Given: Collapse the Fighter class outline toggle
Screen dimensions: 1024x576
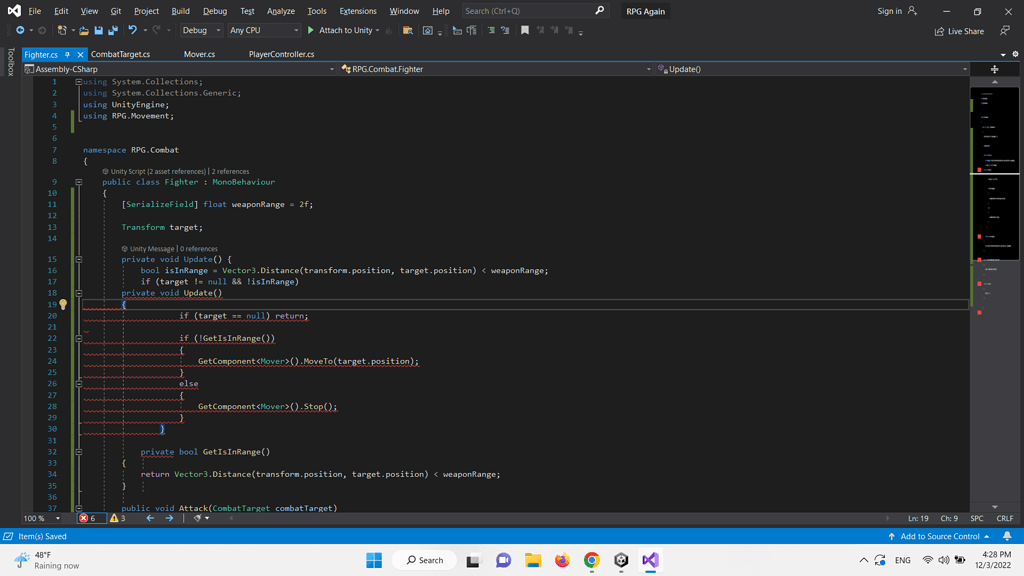Looking at the screenshot, I should tap(78, 182).
